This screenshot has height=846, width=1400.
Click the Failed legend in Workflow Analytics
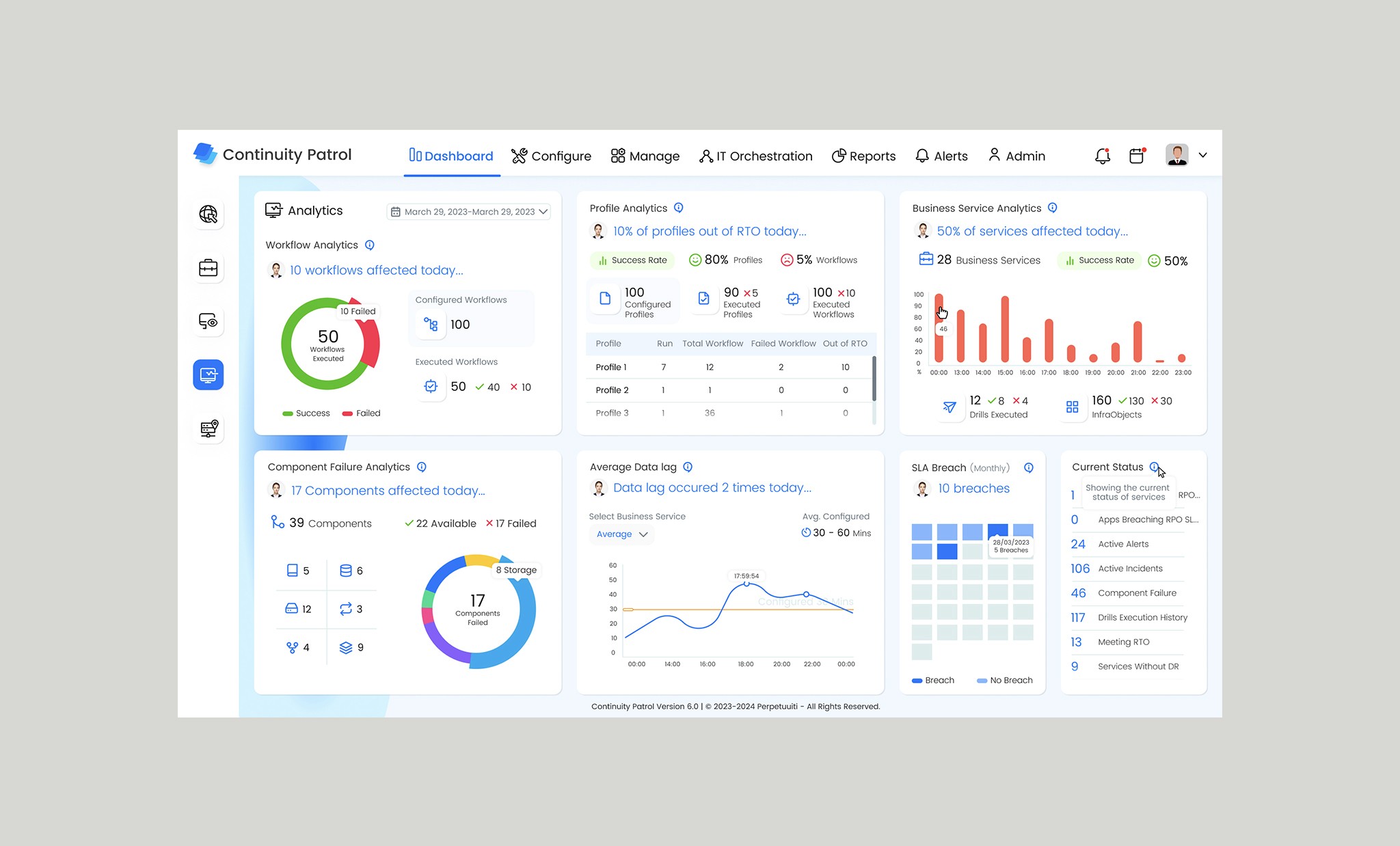361,413
